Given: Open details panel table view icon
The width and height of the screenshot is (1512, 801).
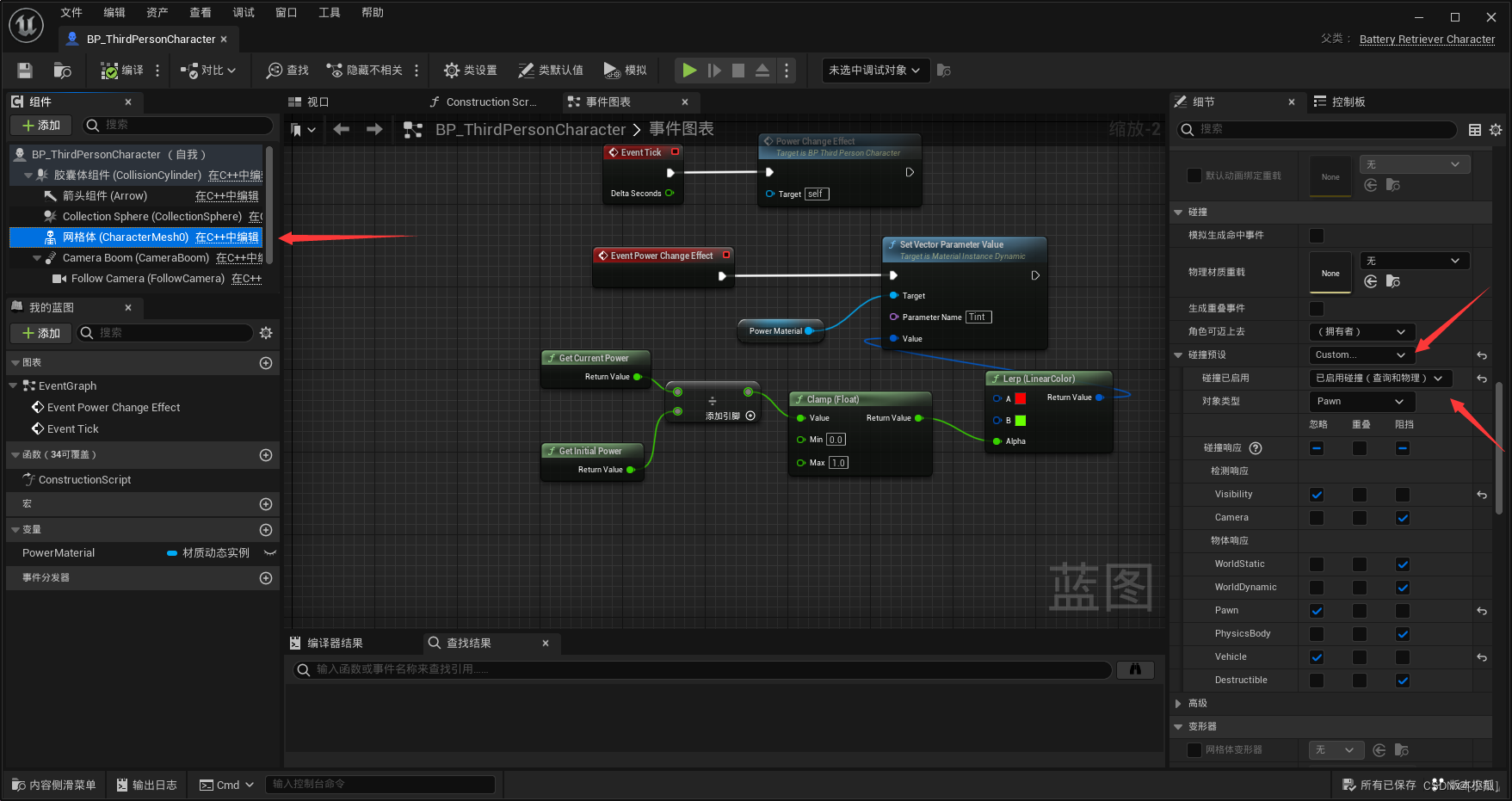Looking at the screenshot, I should (1475, 130).
